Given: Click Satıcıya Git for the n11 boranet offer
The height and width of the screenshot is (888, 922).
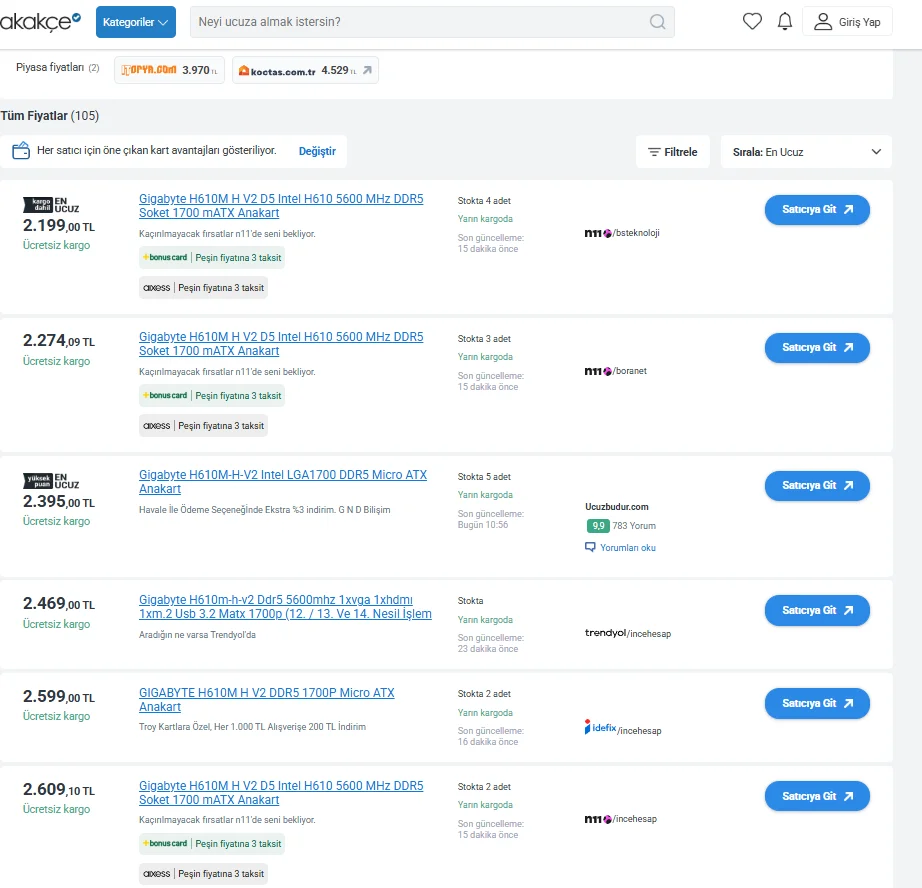Looking at the screenshot, I should [x=817, y=348].
